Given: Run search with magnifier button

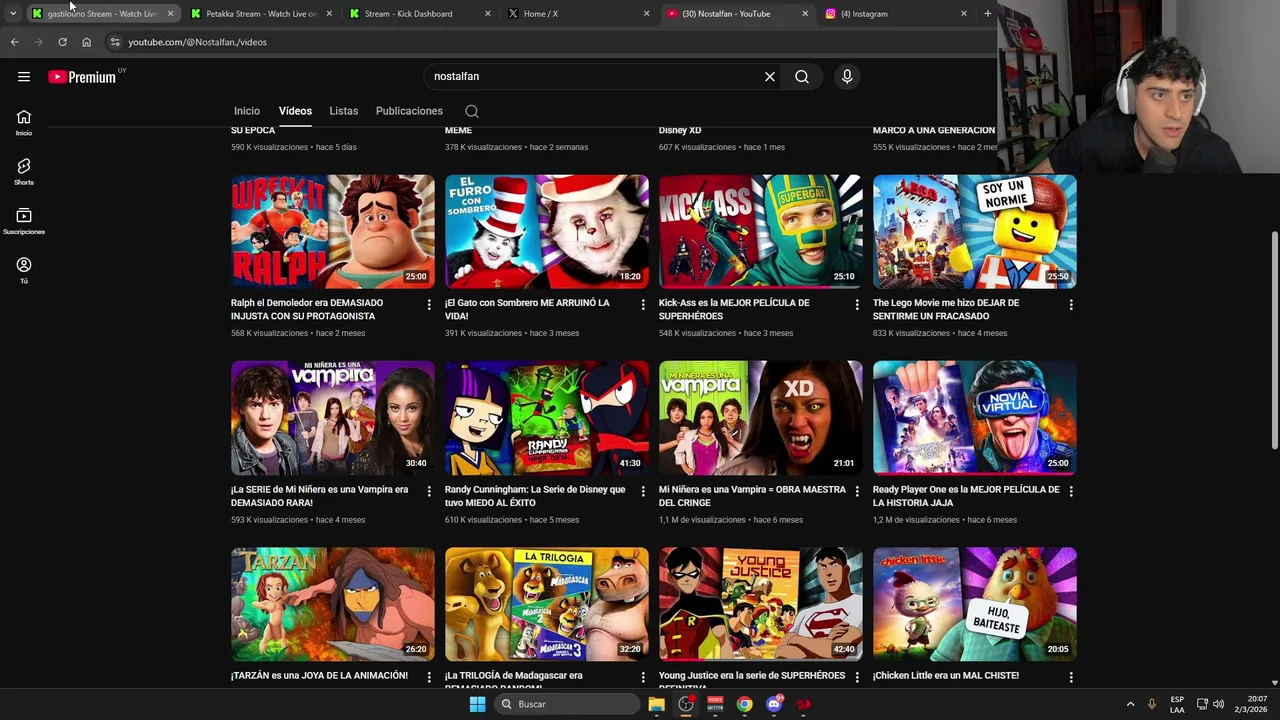Looking at the screenshot, I should tap(802, 76).
